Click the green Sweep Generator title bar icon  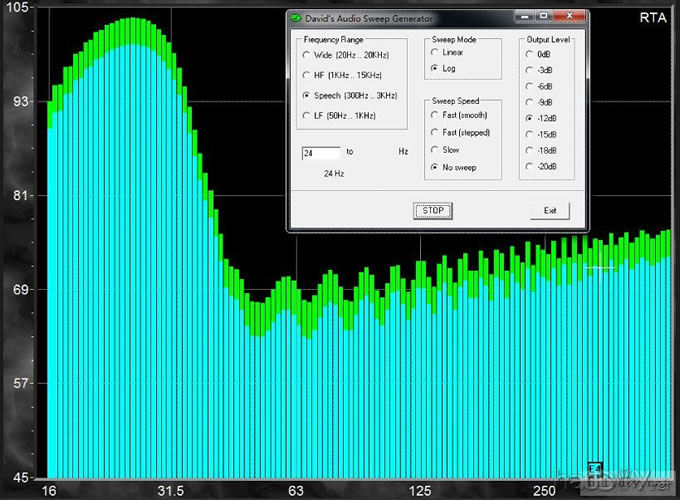[297, 17]
